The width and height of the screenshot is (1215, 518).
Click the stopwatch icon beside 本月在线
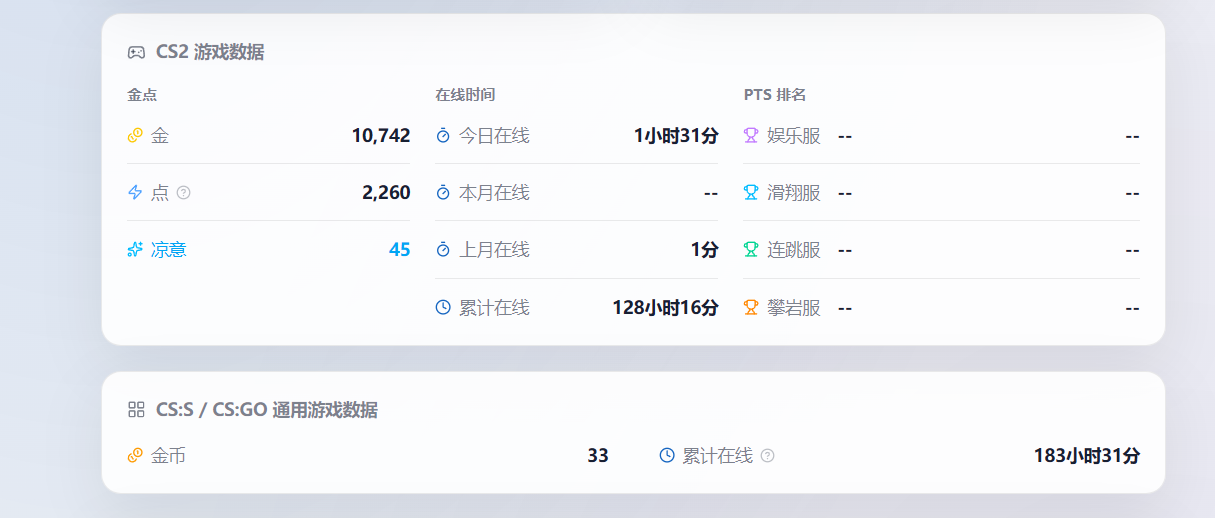tap(443, 192)
